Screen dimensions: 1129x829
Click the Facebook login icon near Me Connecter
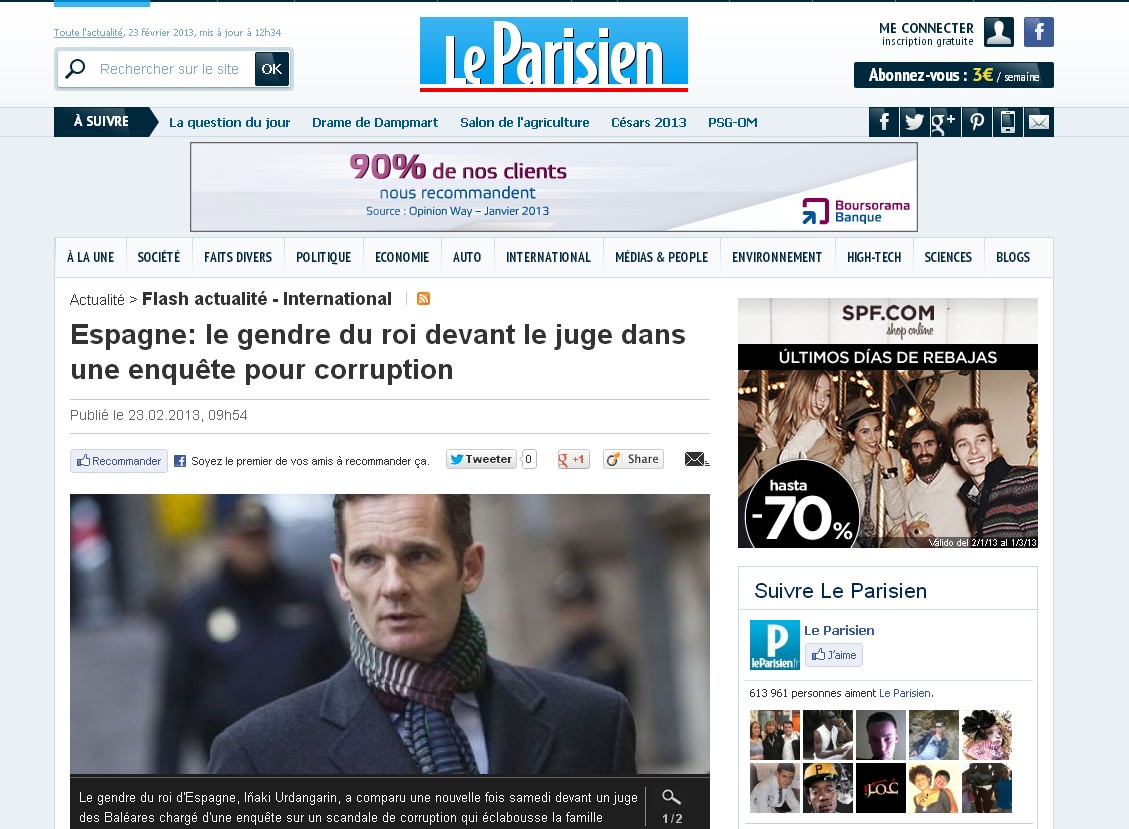click(x=1038, y=32)
